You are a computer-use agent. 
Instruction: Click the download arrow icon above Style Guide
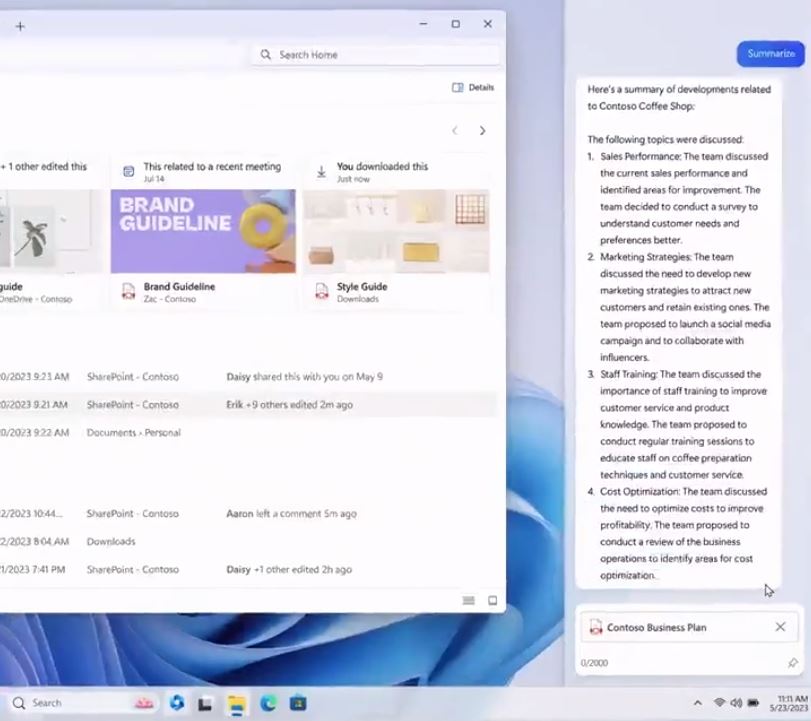[x=321, y=172]
